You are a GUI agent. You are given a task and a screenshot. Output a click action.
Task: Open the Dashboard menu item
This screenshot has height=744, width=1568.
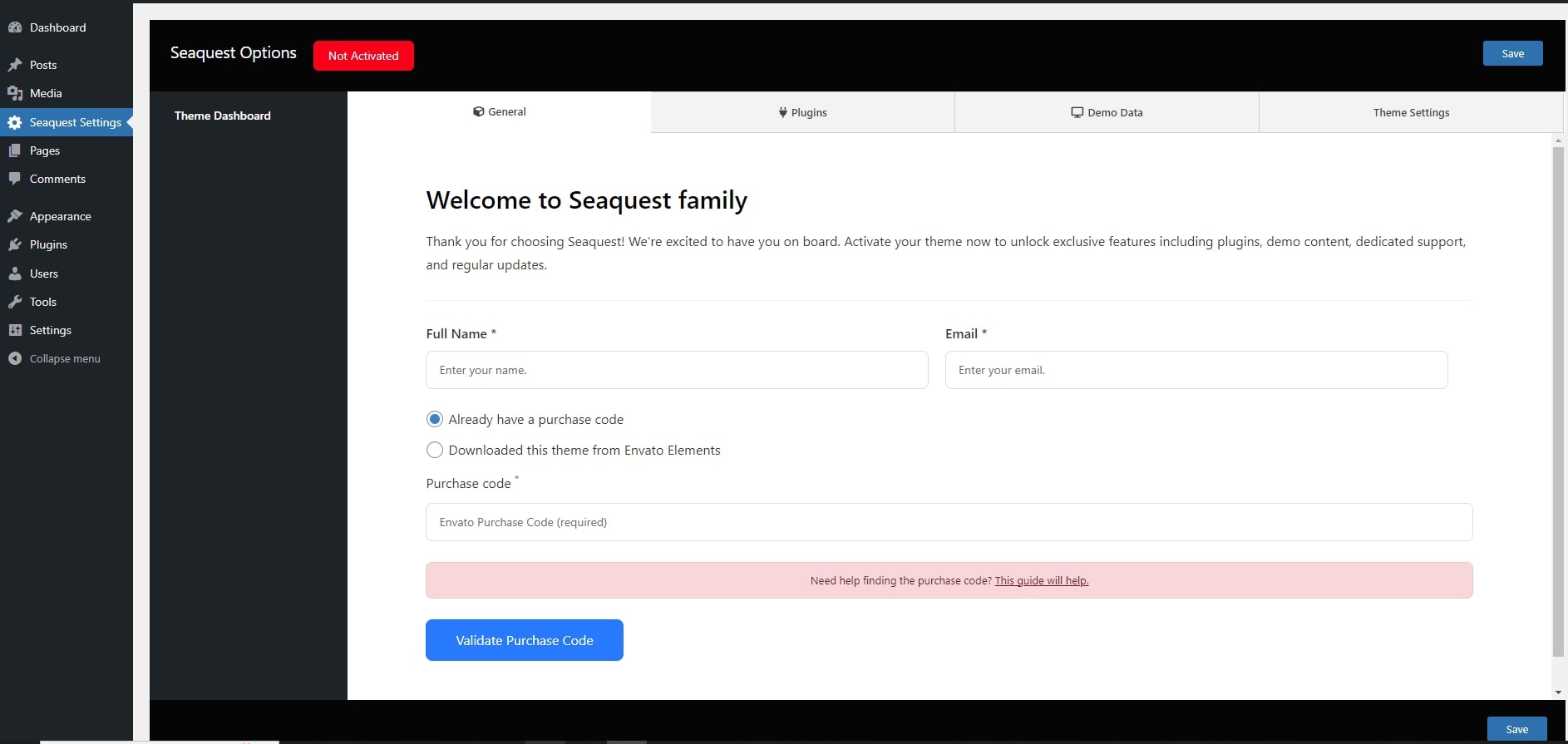pos(67,27)
